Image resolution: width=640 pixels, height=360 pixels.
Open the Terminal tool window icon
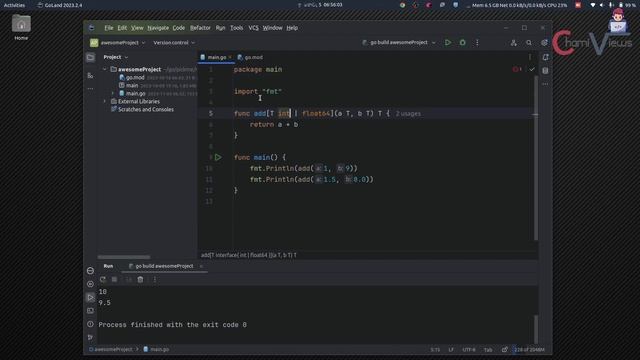90,311
